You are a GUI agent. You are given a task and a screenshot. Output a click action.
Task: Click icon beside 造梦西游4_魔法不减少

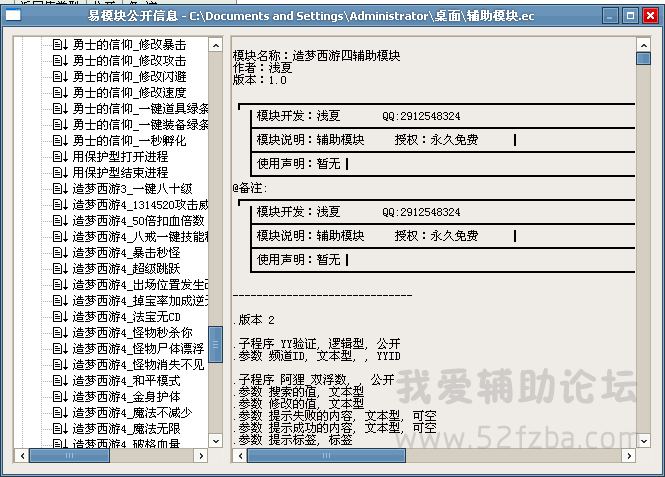tap(60, 413)
